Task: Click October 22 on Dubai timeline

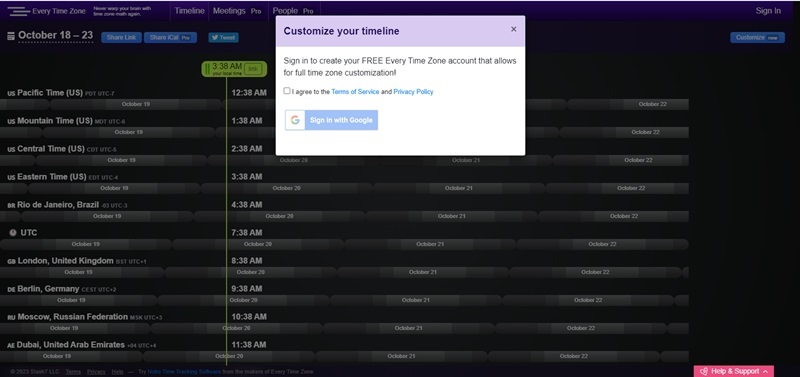Action: [x=574, y=356]
